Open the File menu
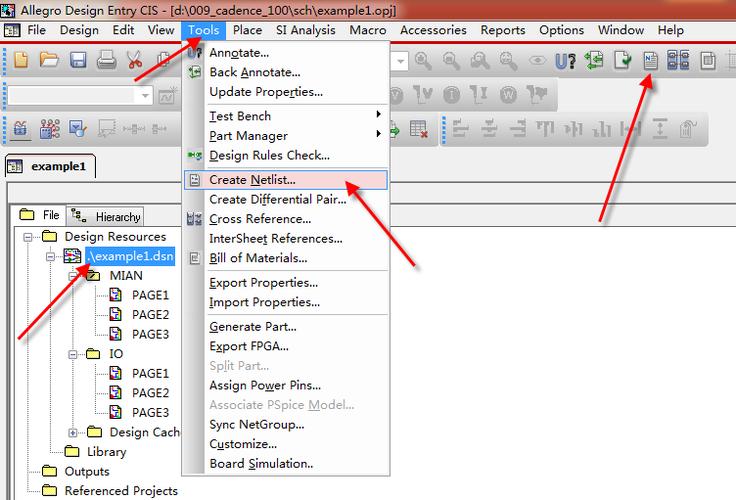Image resolution: width=736 pixels, height=500 pixels. 36,30
